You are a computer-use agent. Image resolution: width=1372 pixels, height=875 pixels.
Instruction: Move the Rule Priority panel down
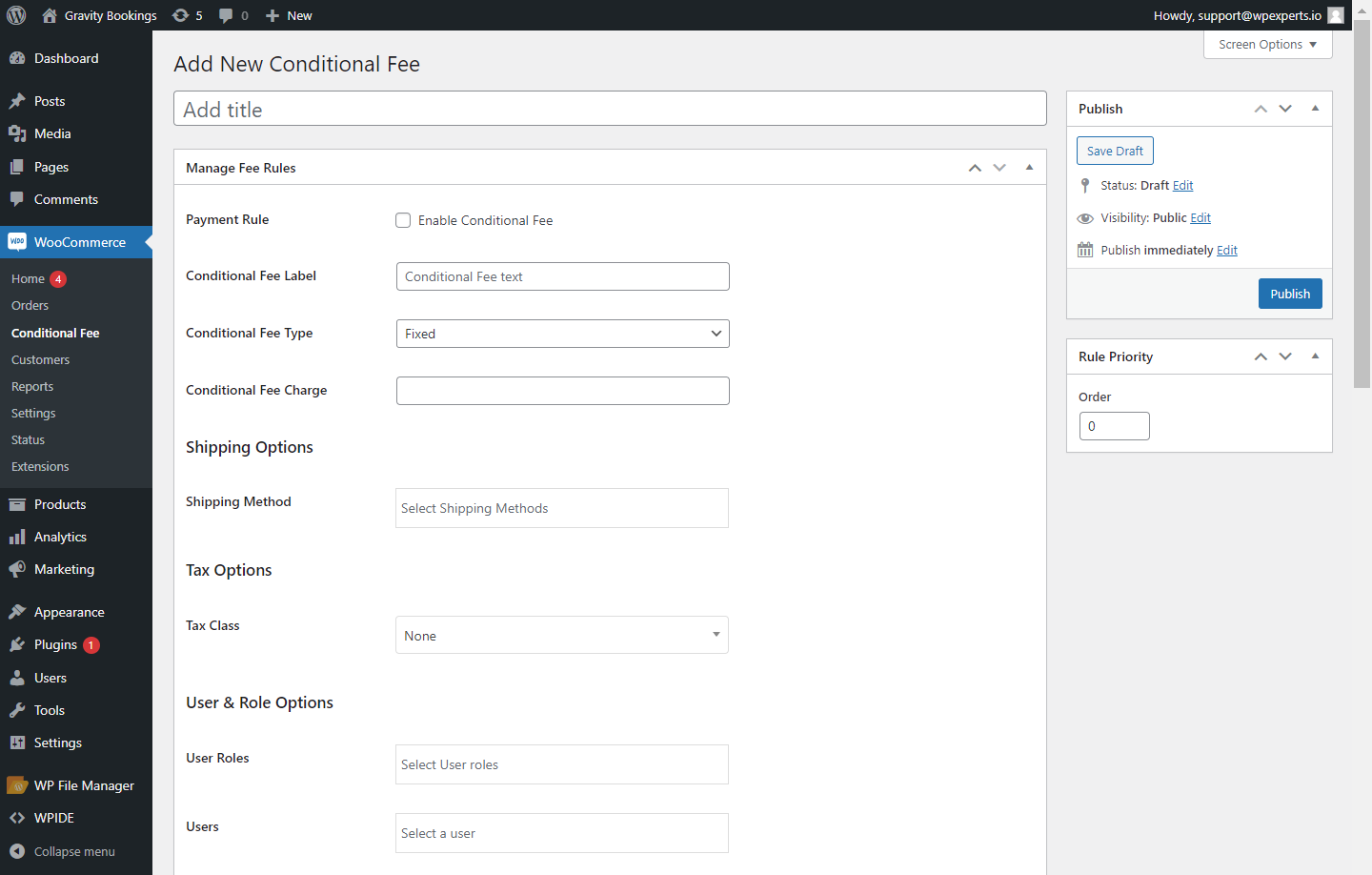1285,356
